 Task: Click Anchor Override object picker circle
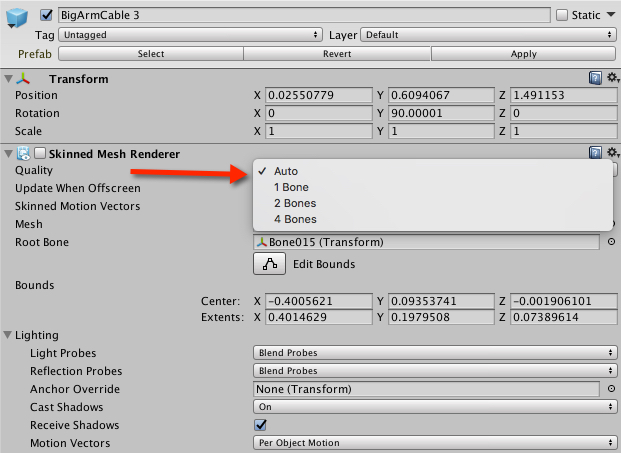click(x=611, y=389)
